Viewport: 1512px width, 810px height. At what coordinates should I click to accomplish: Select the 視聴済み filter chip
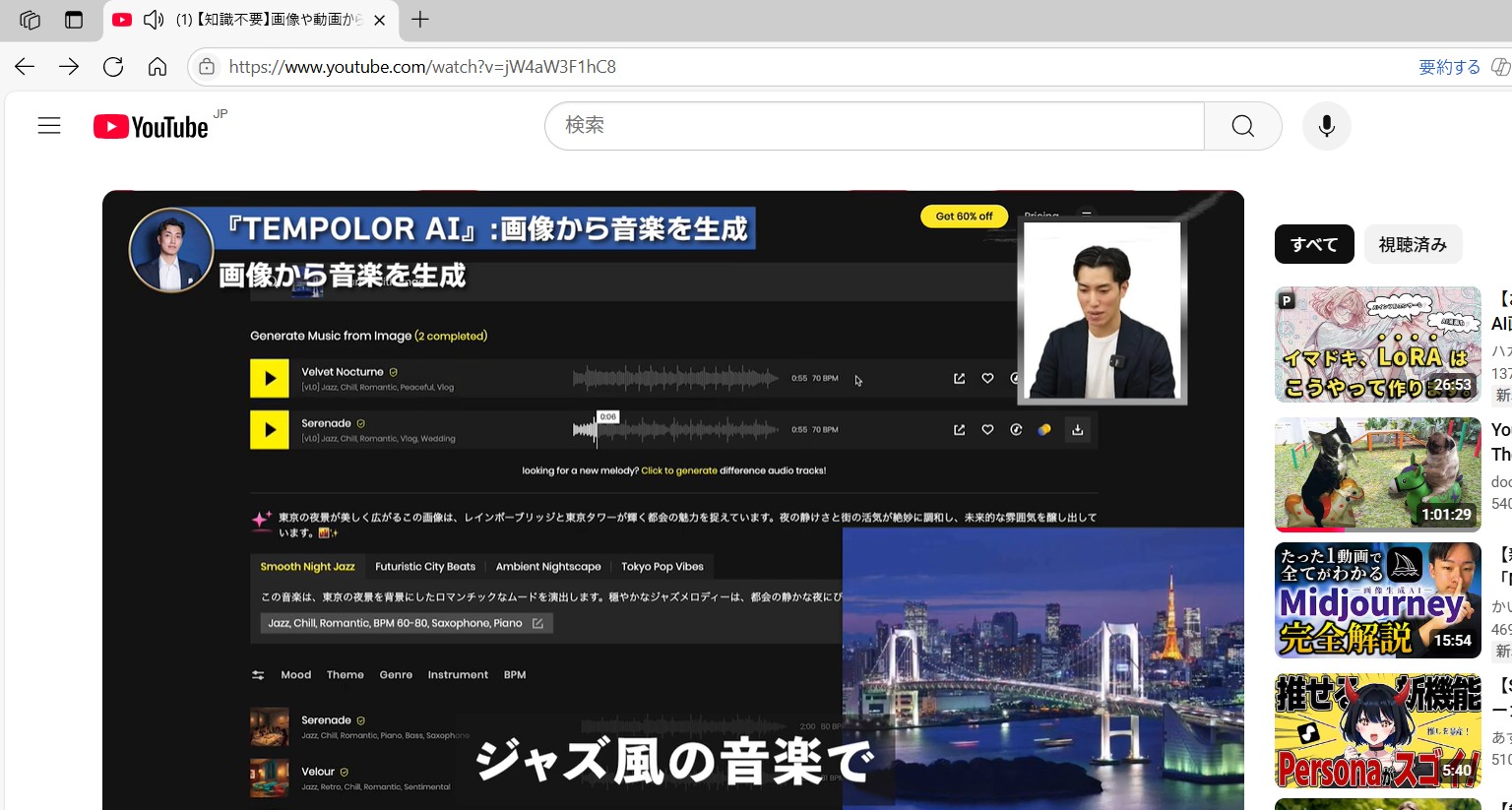click(1413, 244)
